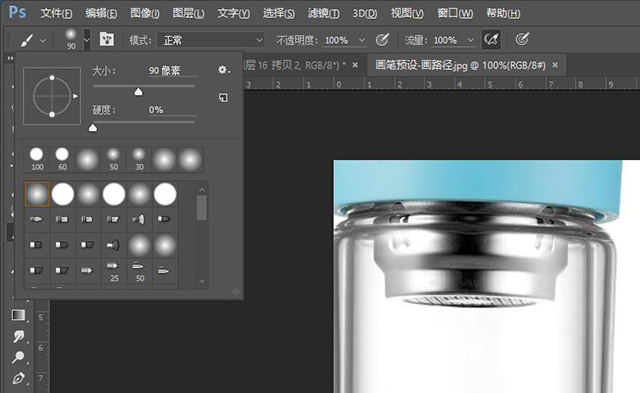Screen dimensions: 640x393
Task: Click the brush preset list scrollbar thumb
Action: [201, 208]
